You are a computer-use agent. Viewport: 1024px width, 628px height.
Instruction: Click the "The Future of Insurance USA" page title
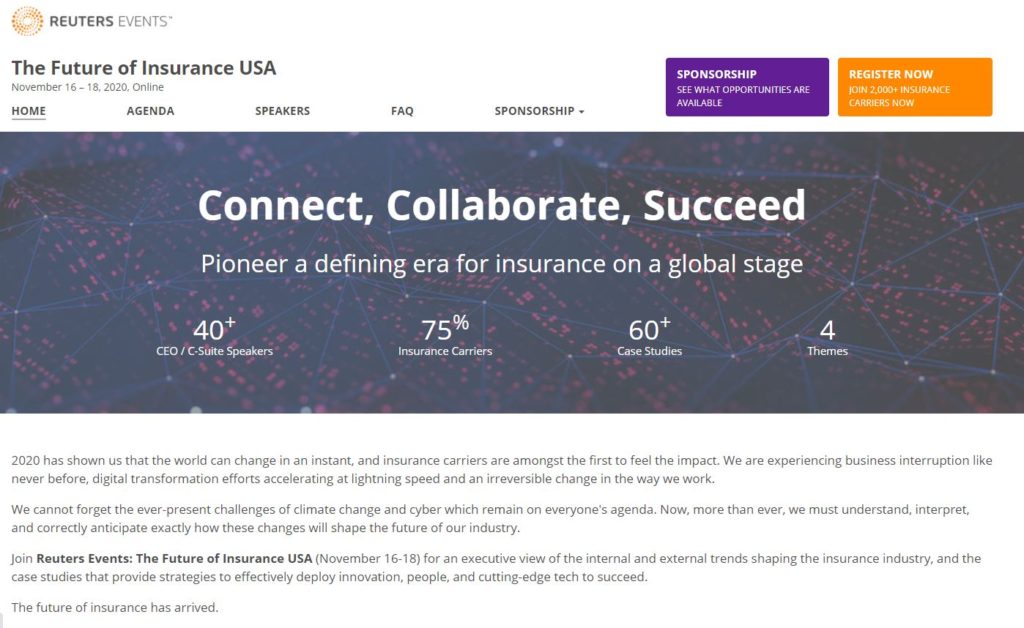[x=143, y=68]
